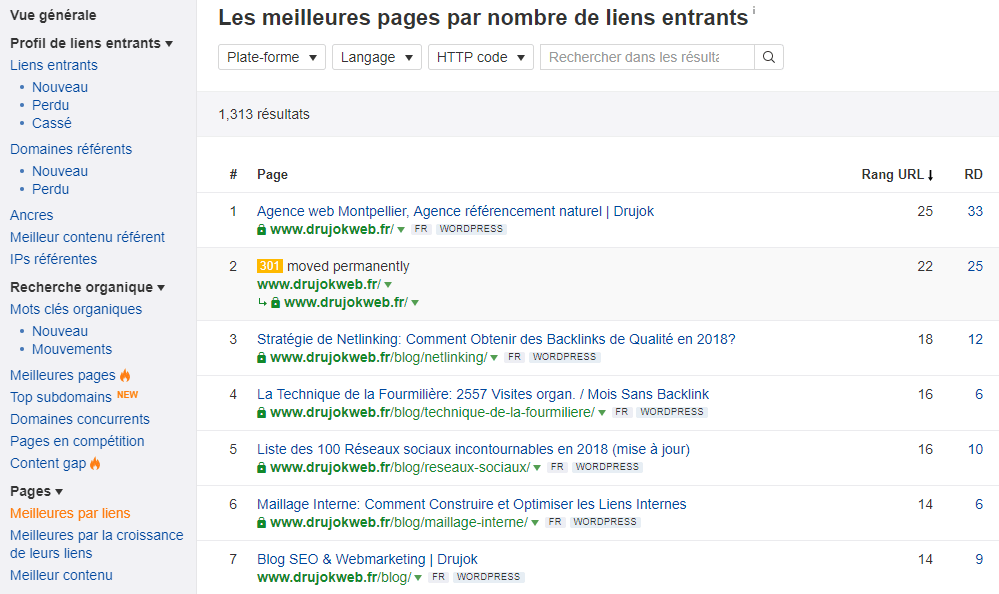Click the lock icon on the redirected www.drujokweb.fr target URL
The height and width of the screenshot is (594, 999).
point(275,302)
